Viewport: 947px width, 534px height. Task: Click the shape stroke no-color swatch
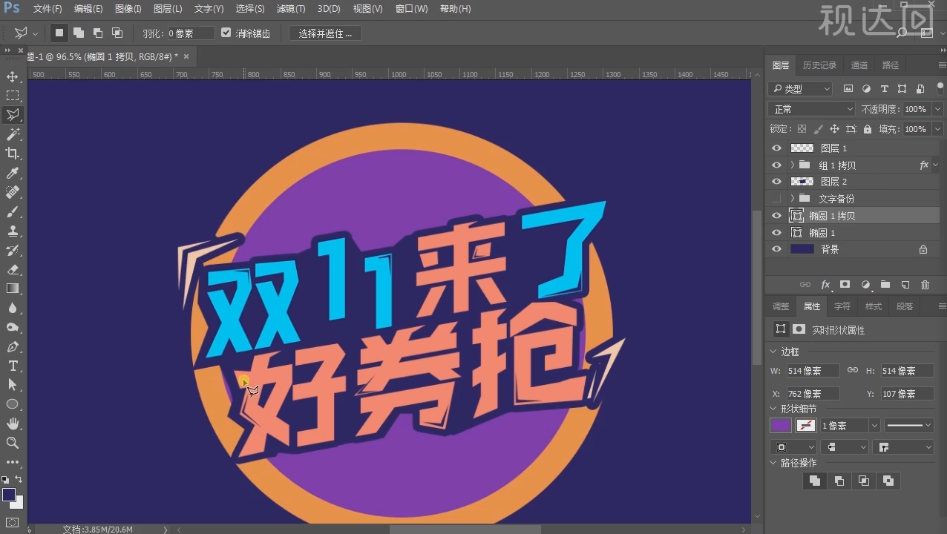(x=806, y=425)
